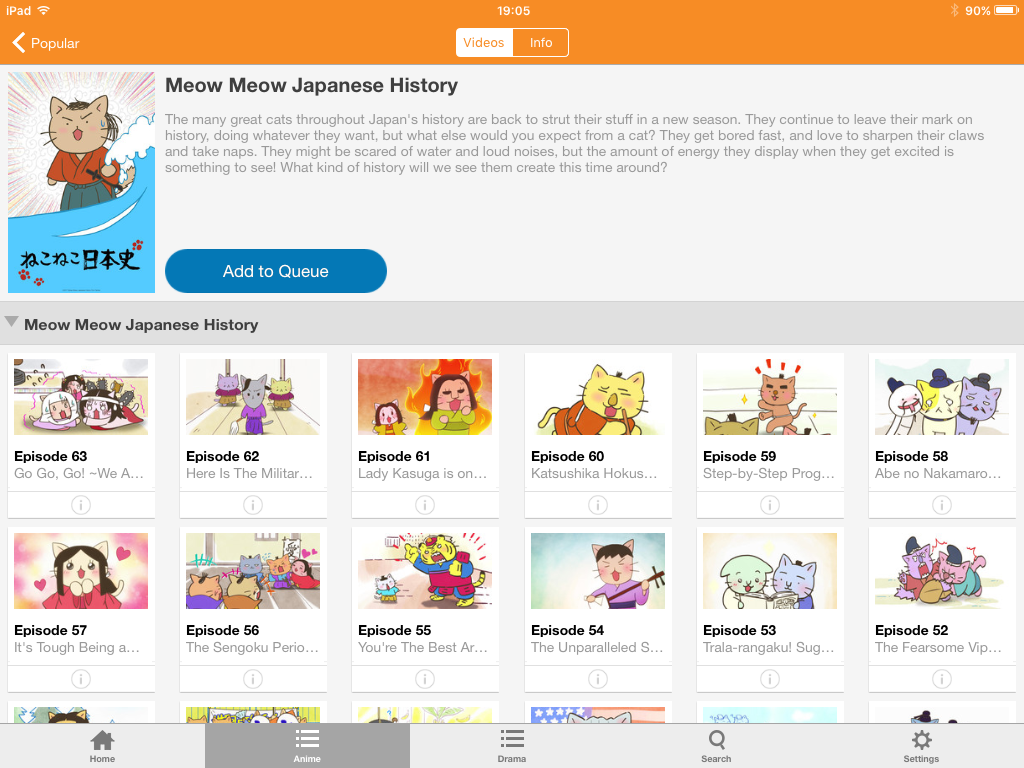The image size is (1024, 768).
Task: Select 'Lady Kasuga is on…' title
Action: (423, 473)
